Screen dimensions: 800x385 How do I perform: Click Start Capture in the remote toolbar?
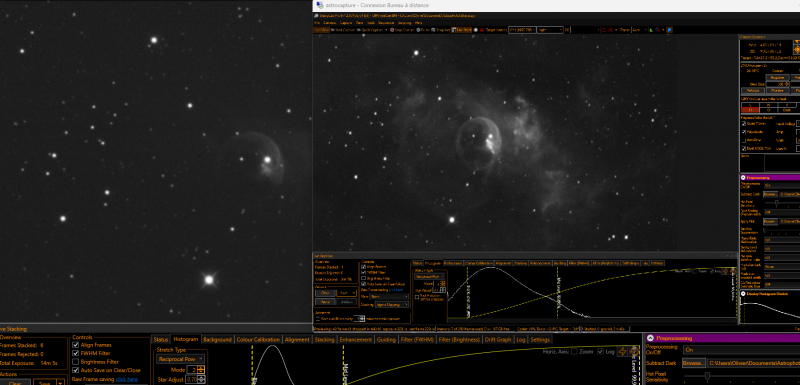(x=342, y=30)
